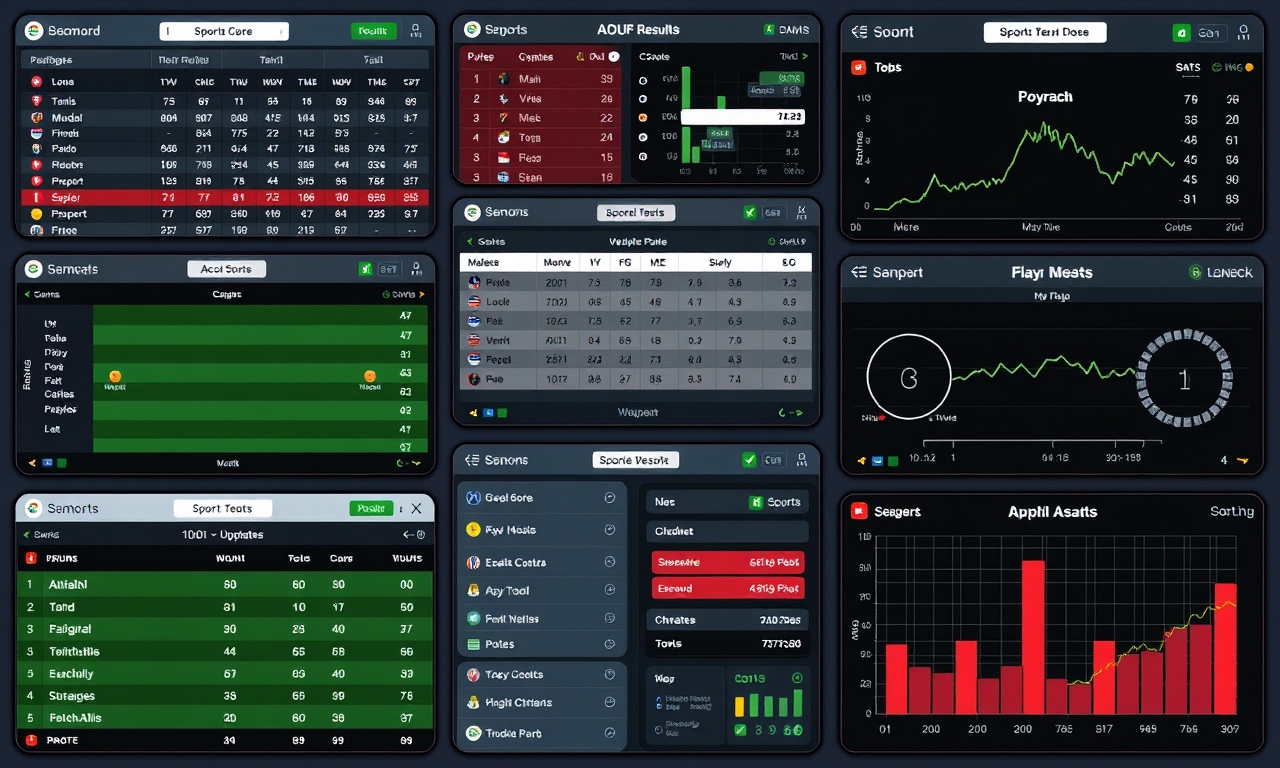This screenshot has height=768, width=1280.
Task: Click the red icon beside Seagert title
Action: (x=858, y=511)
